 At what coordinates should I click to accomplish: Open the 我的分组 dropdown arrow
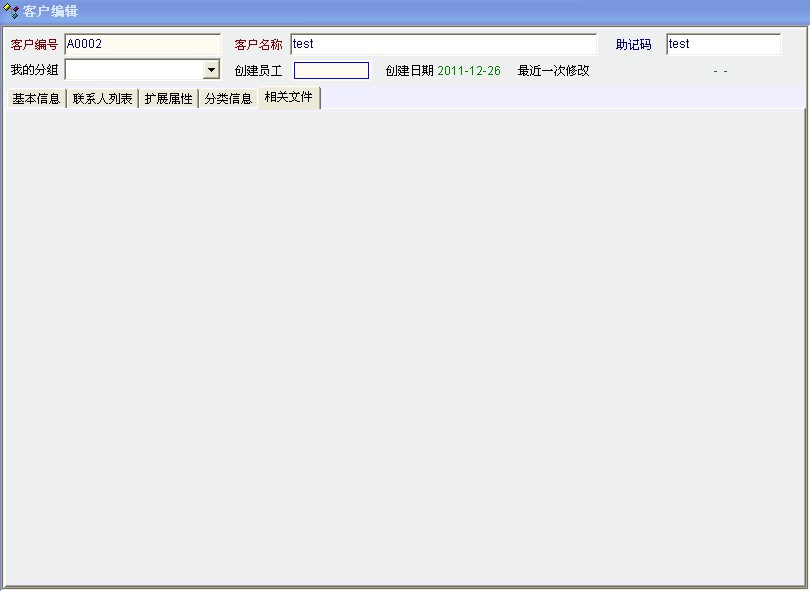(x=211, y=71)
